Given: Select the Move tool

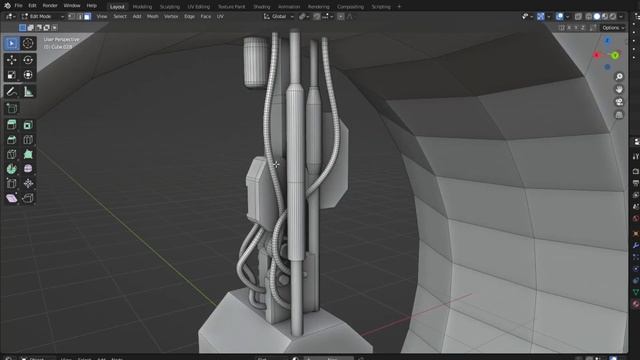Looking at the screenshot, I should pos(11,60).
